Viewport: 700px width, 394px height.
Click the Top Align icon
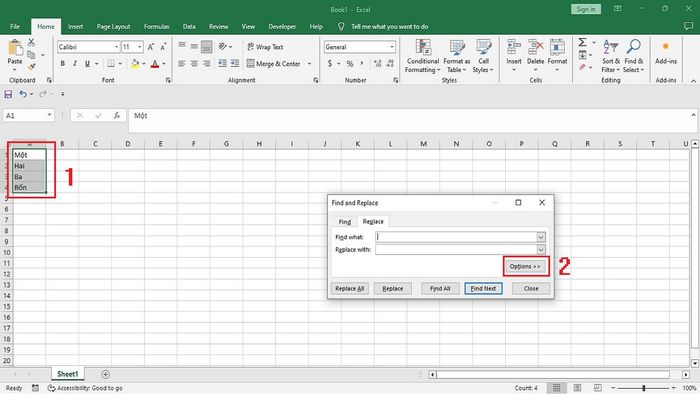pos(182,46)
